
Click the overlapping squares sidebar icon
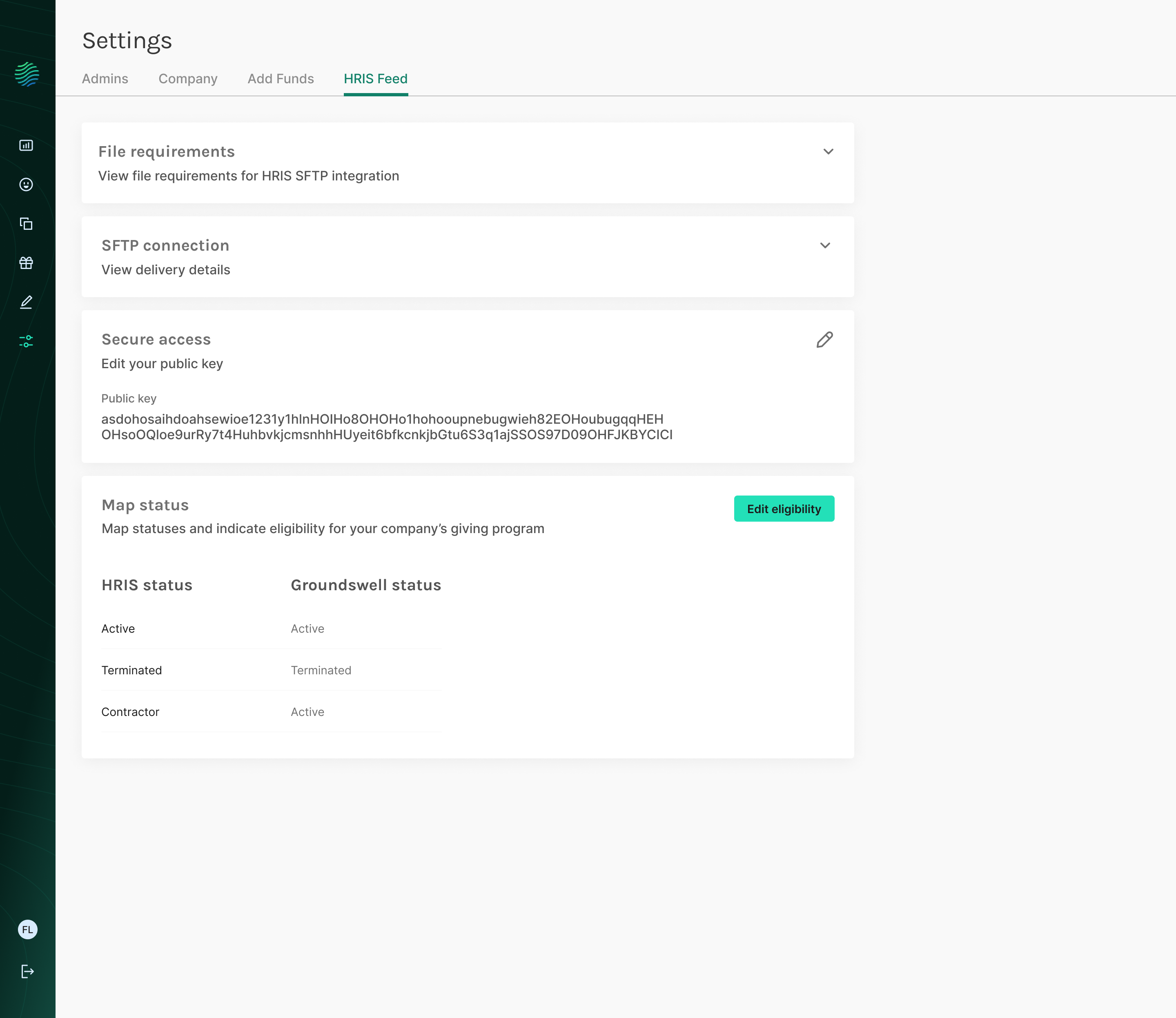point(26,224)
